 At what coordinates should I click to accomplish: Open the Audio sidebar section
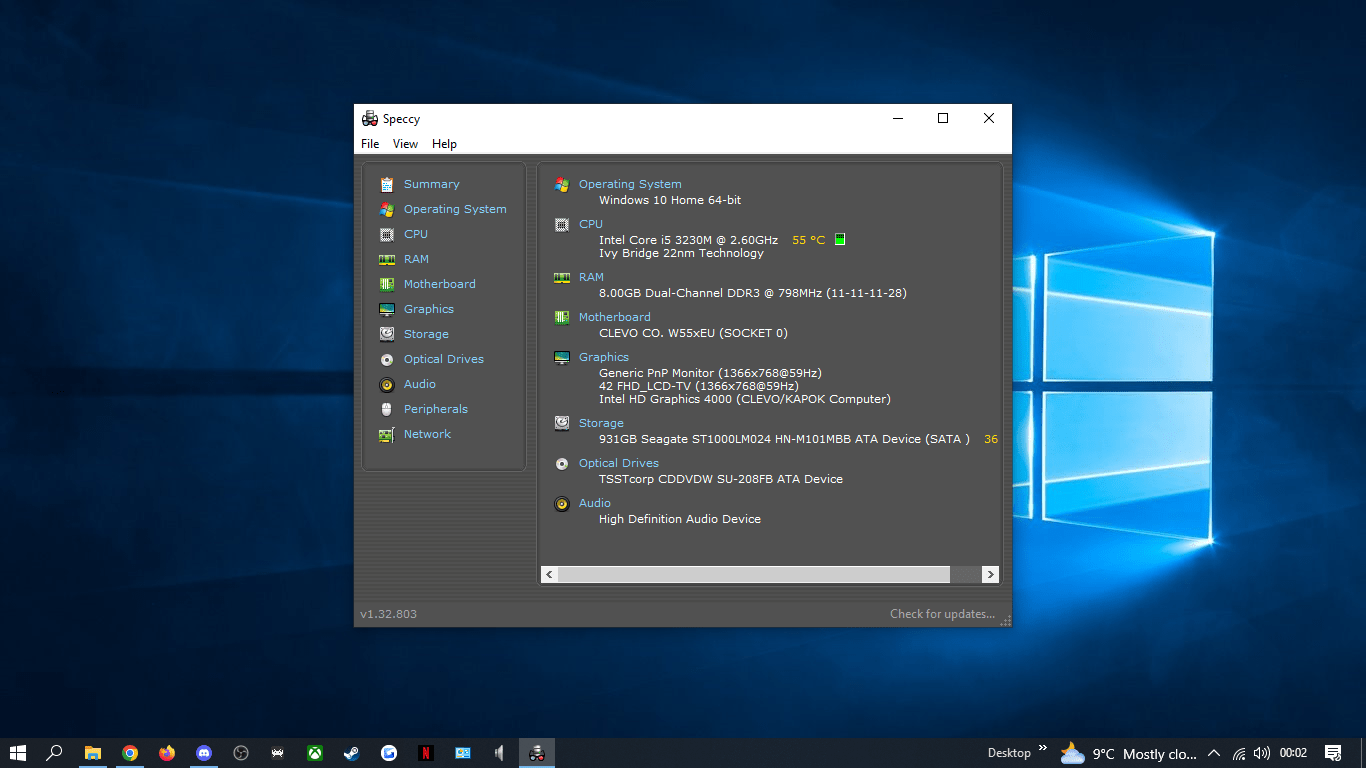coord(419,384)
